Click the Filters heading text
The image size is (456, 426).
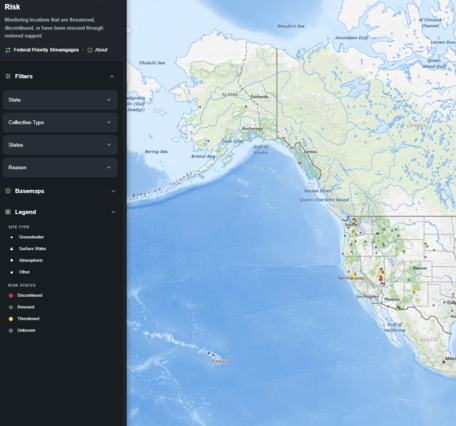click(x=24, y=76)
